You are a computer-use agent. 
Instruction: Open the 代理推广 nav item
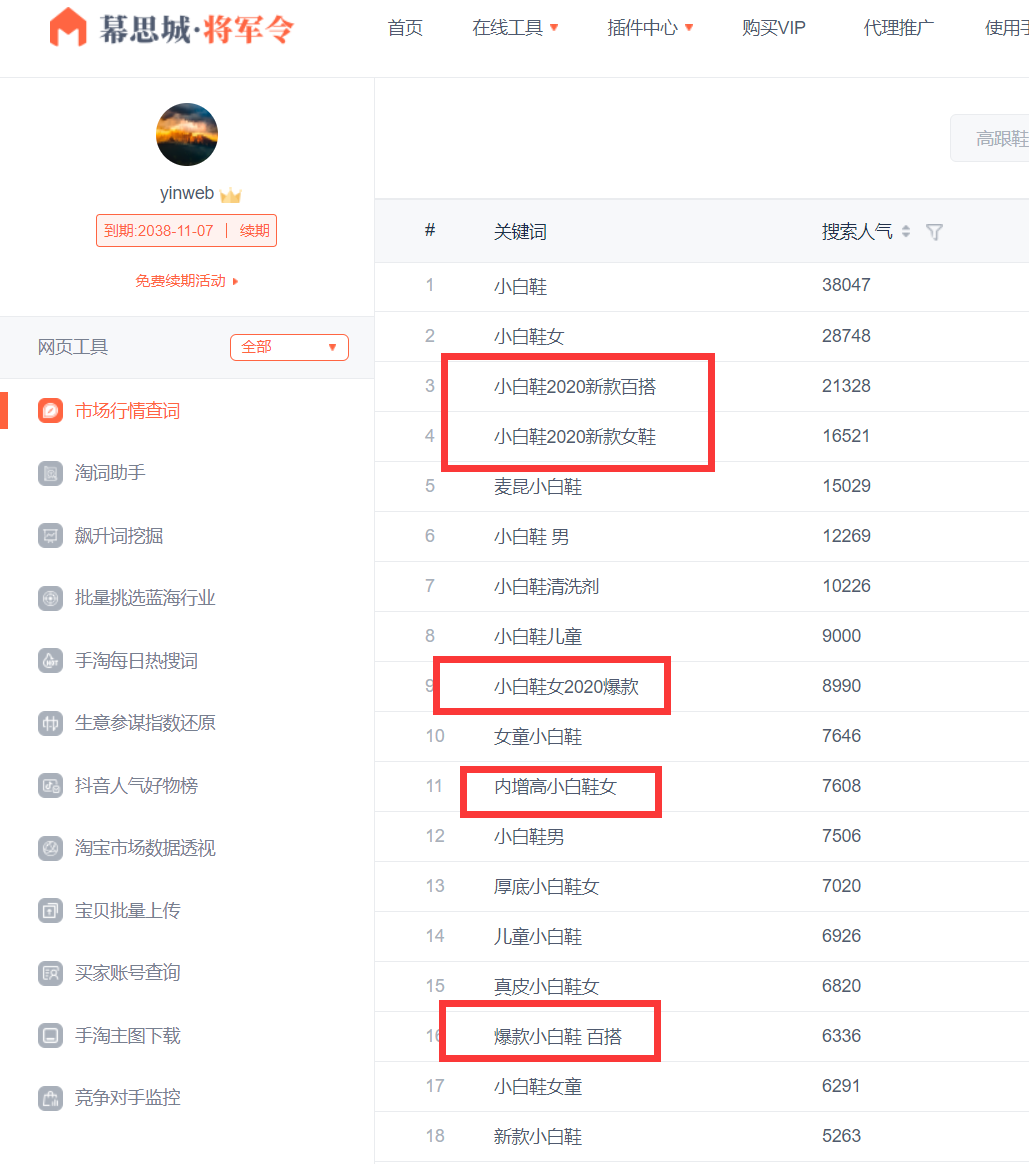point(898,28)
